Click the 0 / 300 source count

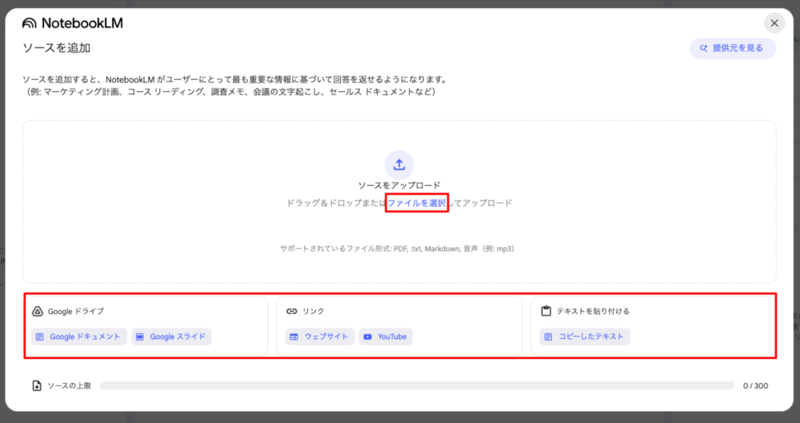pos(755,386)
